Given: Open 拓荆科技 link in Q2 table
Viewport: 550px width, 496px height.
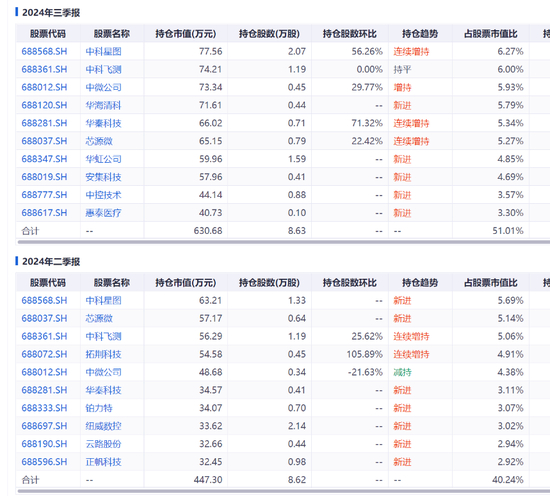Looking at the screenshot, I should (x=103, y=354).
